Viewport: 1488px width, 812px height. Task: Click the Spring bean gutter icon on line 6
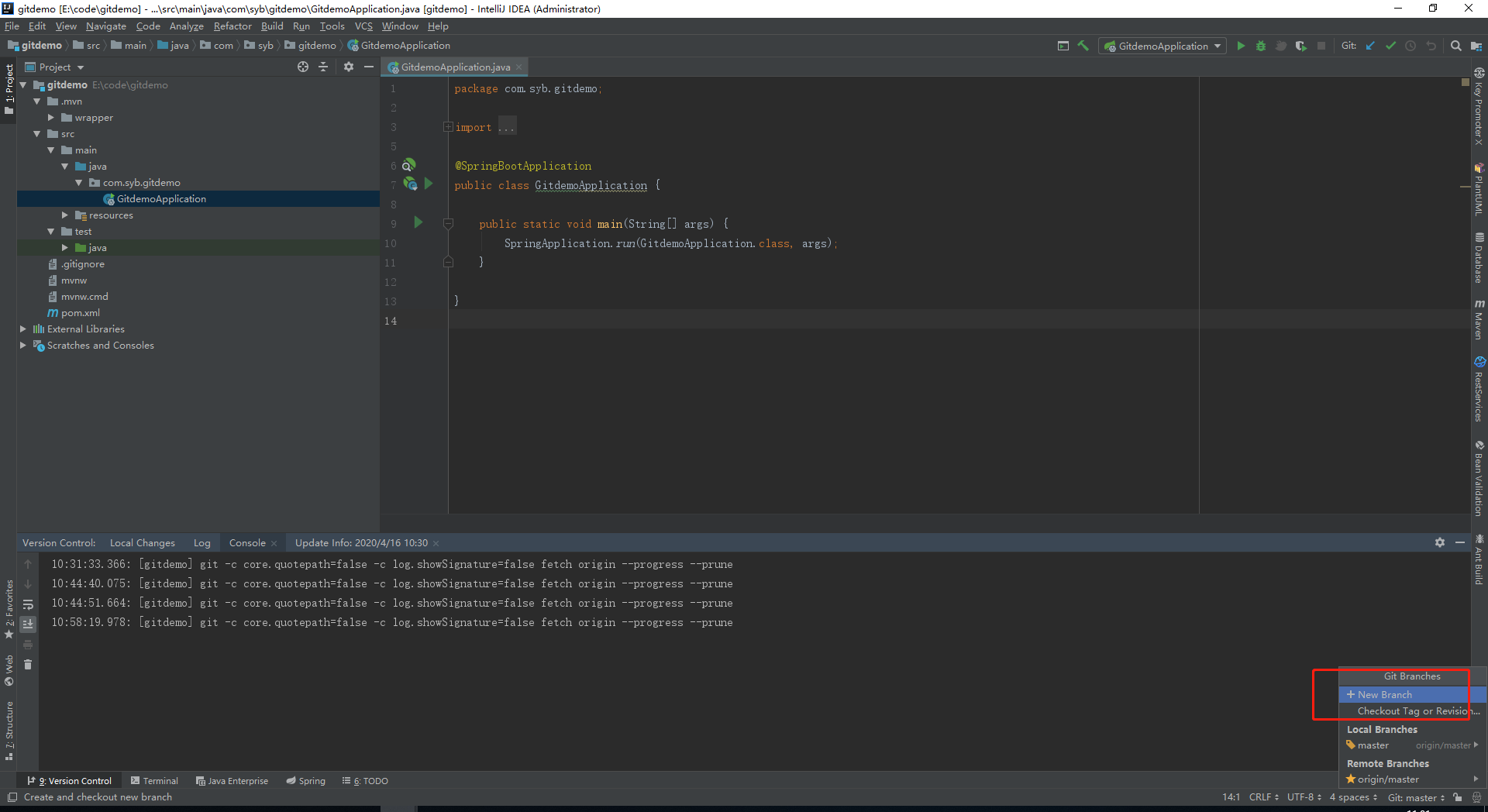(408, 165)
